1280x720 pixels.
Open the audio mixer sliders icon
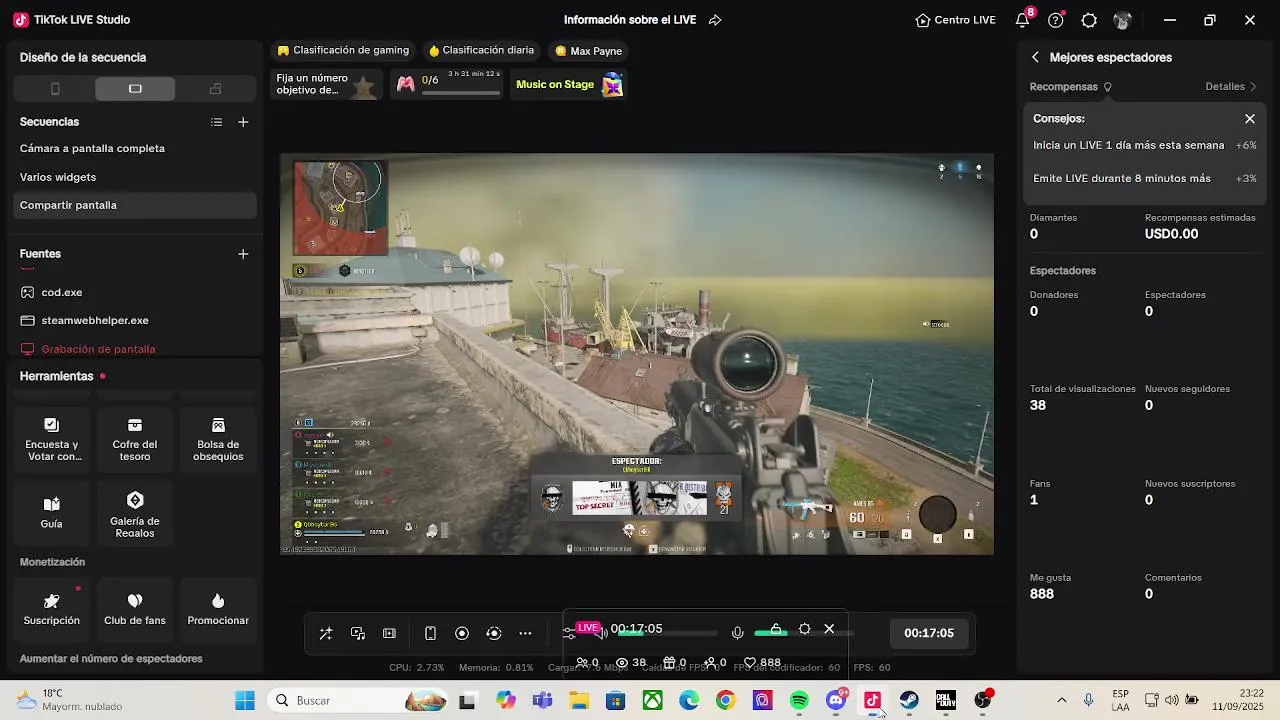point(569,633)
